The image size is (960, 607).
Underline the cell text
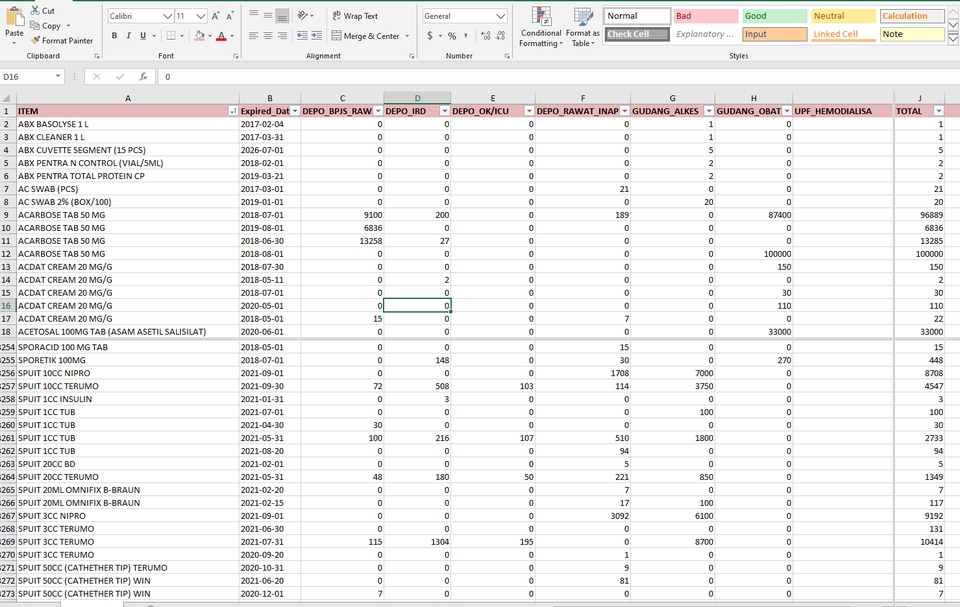click(143, 36)
